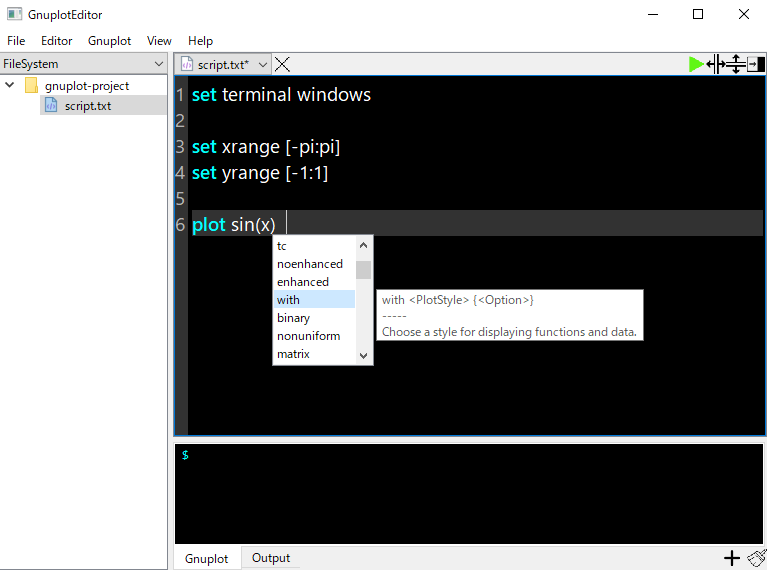Viewport: 767px width, 570px height.
Task: Choose 'binary' from the completion list
Action: coord(314,318)
